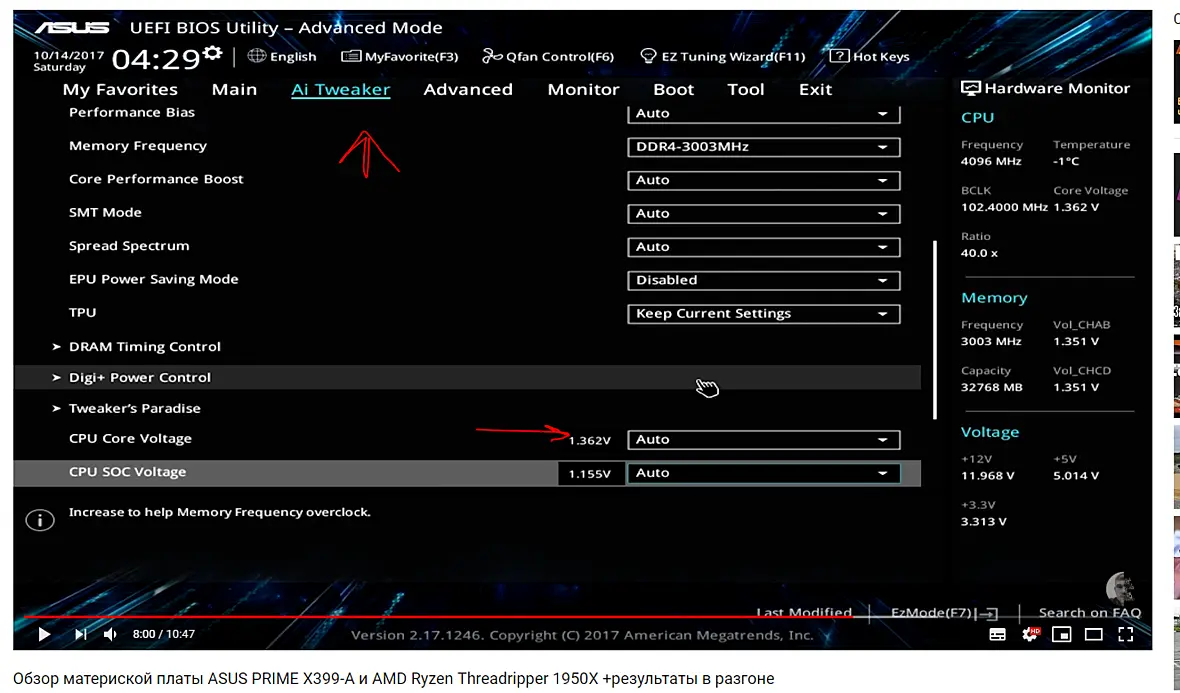Click the Hardware Monitor screen icon
The image size is (1180, 693).
point(971,89)
